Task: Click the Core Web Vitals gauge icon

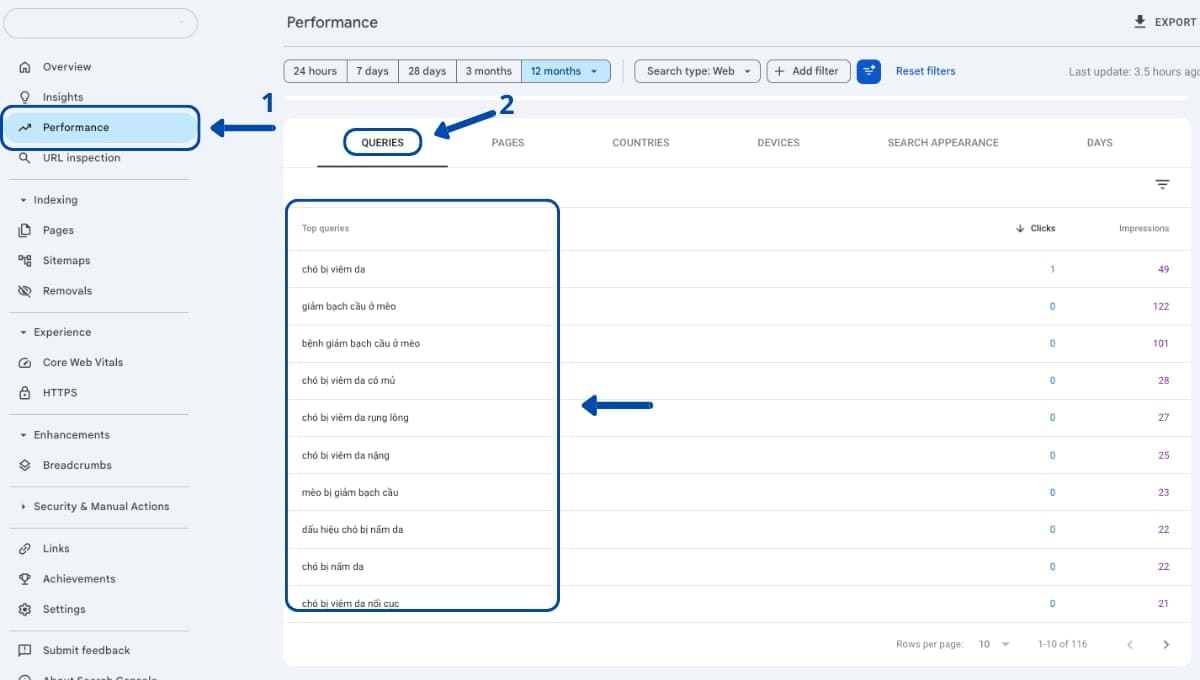Action: pyautogui.click(x=25, y=362)
